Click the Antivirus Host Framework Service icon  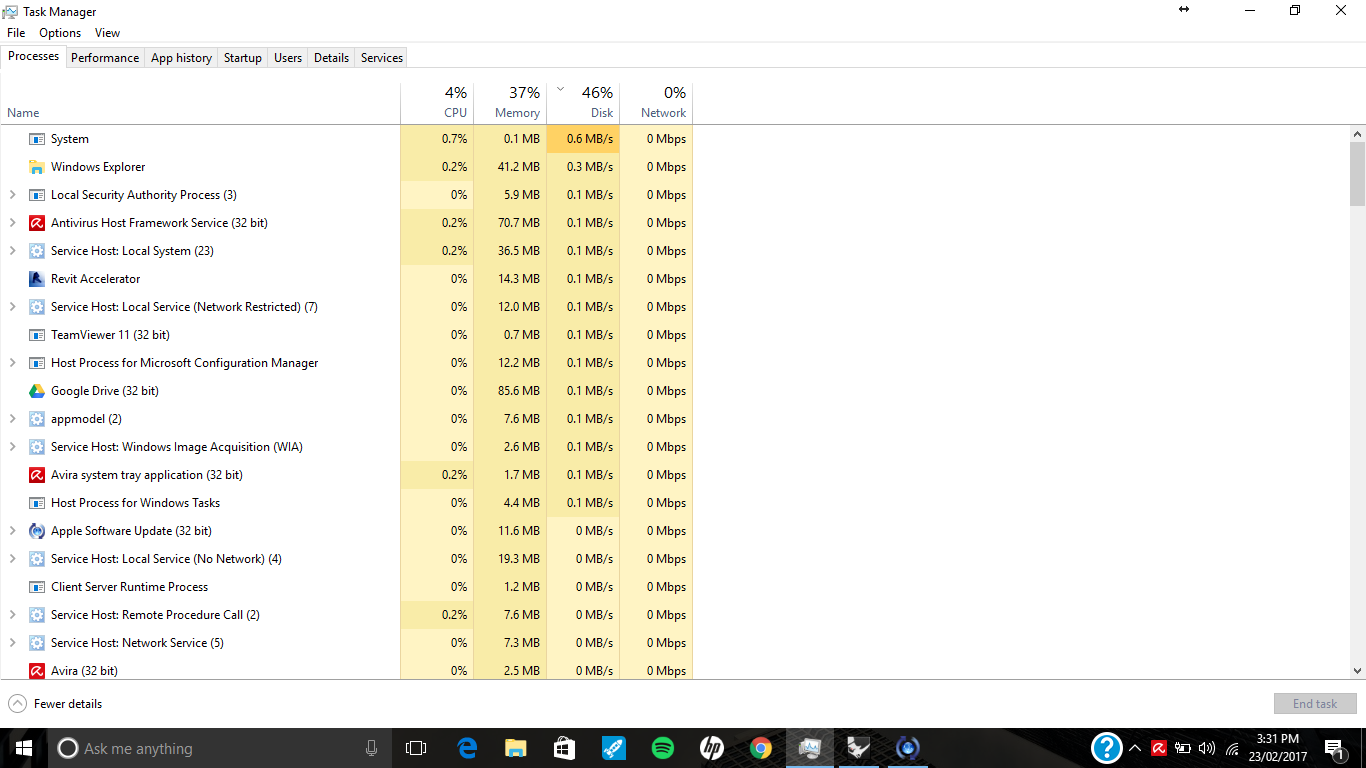[37, 223]
